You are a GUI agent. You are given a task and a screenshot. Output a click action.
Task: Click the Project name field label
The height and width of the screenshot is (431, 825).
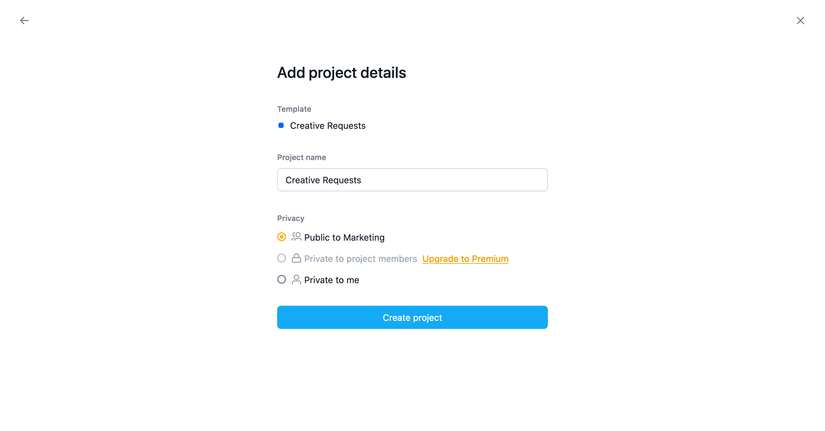point(301,157)
